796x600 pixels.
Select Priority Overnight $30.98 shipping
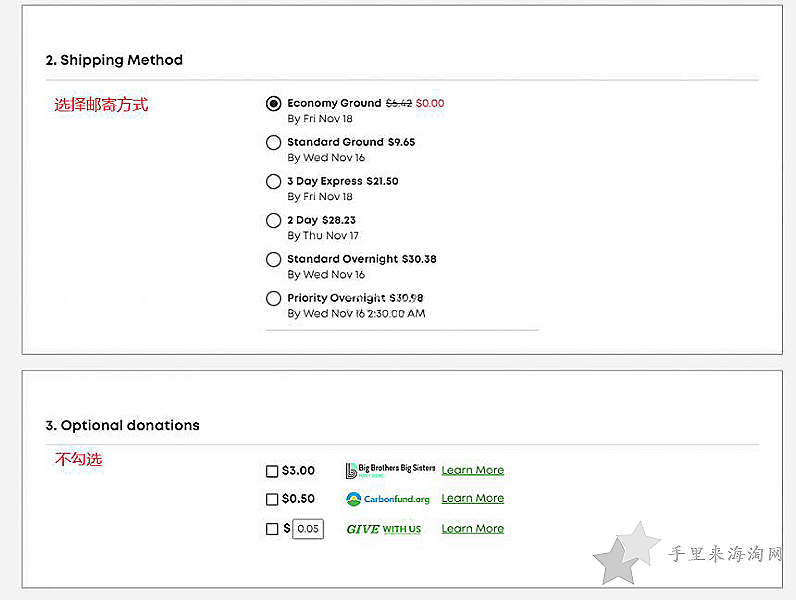point(273,298)
